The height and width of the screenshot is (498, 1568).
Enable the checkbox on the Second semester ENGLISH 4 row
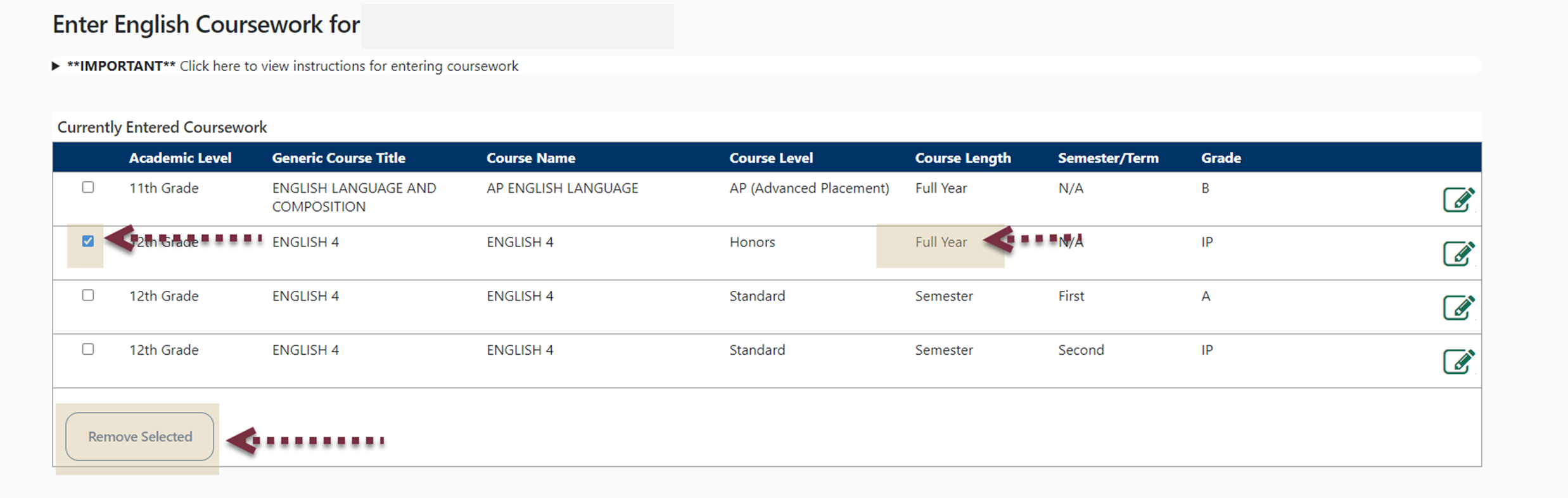pos(88,348)
